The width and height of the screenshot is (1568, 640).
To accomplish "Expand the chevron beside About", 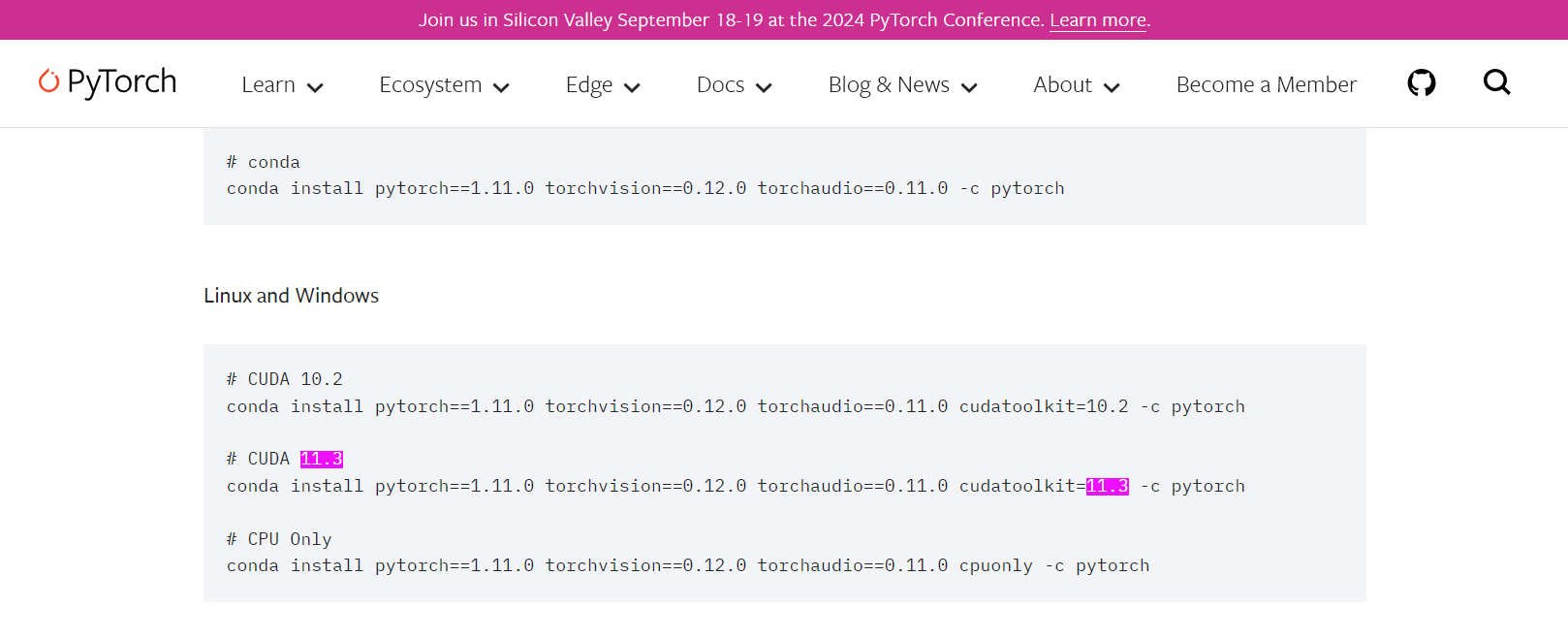I will pyautogui.click(x=1112, y=87).
